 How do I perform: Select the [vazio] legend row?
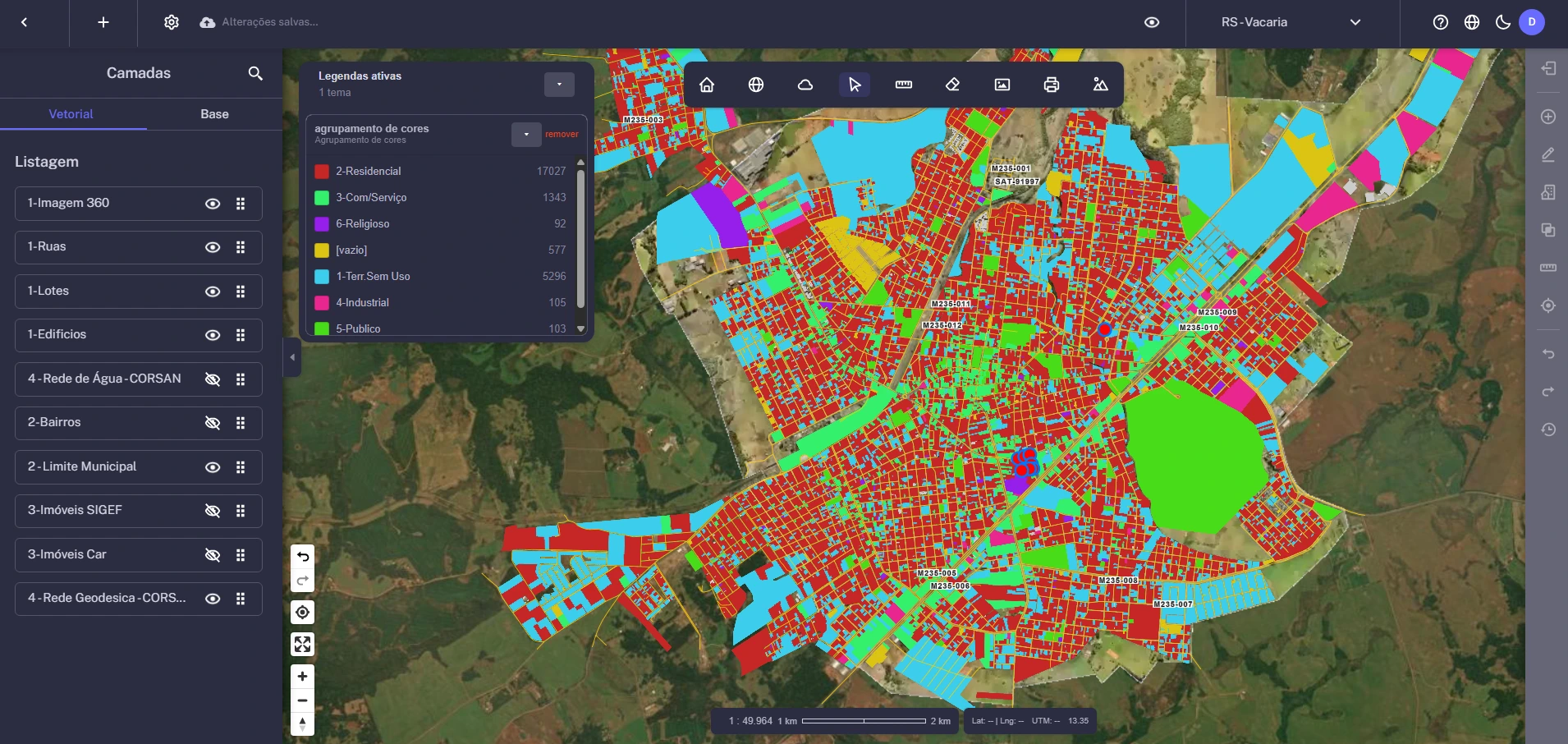[x=441, y=250]
